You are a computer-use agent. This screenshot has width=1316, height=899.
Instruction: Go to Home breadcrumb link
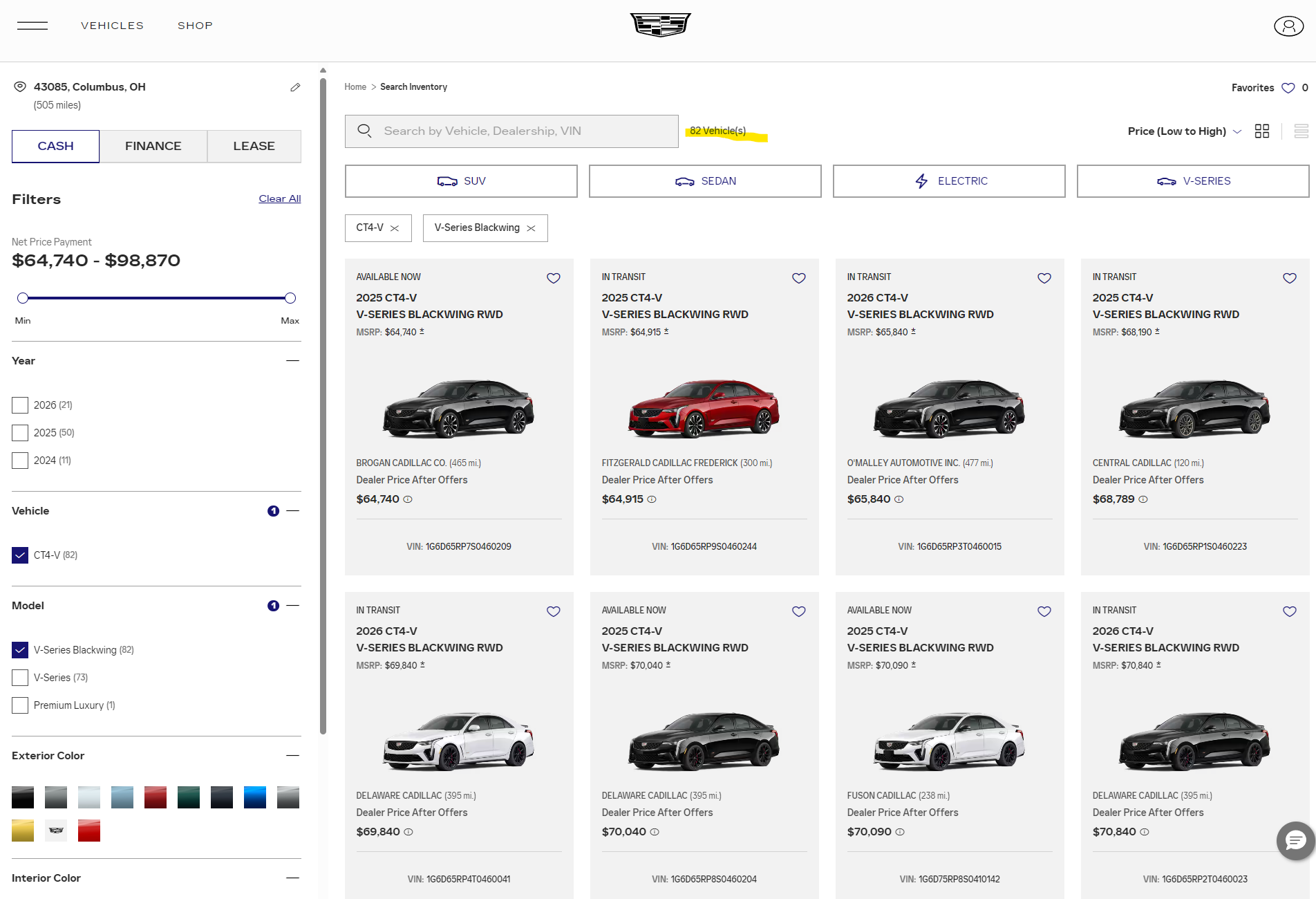pos(355,87)
